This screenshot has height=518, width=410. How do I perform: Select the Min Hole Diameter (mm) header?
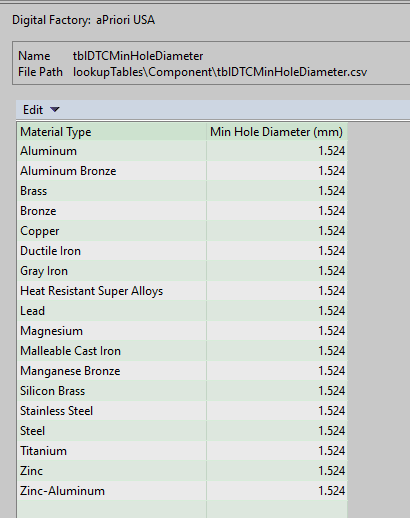(277, 132)
